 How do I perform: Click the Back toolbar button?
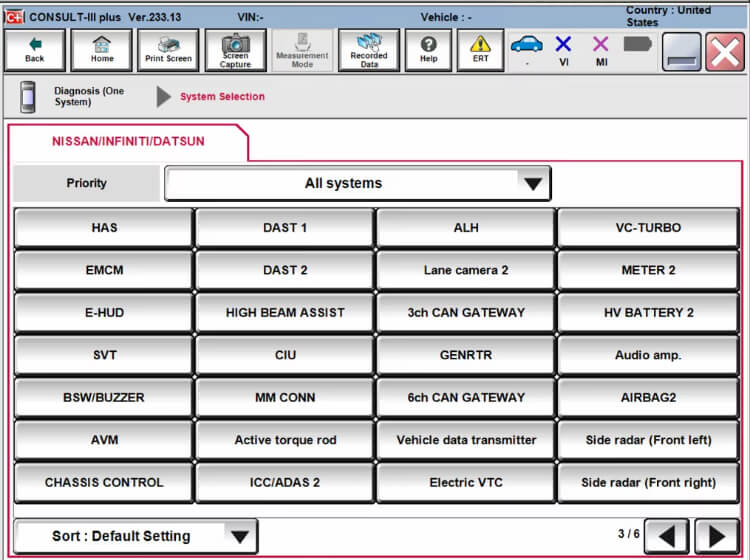click(x=34, y=50)
